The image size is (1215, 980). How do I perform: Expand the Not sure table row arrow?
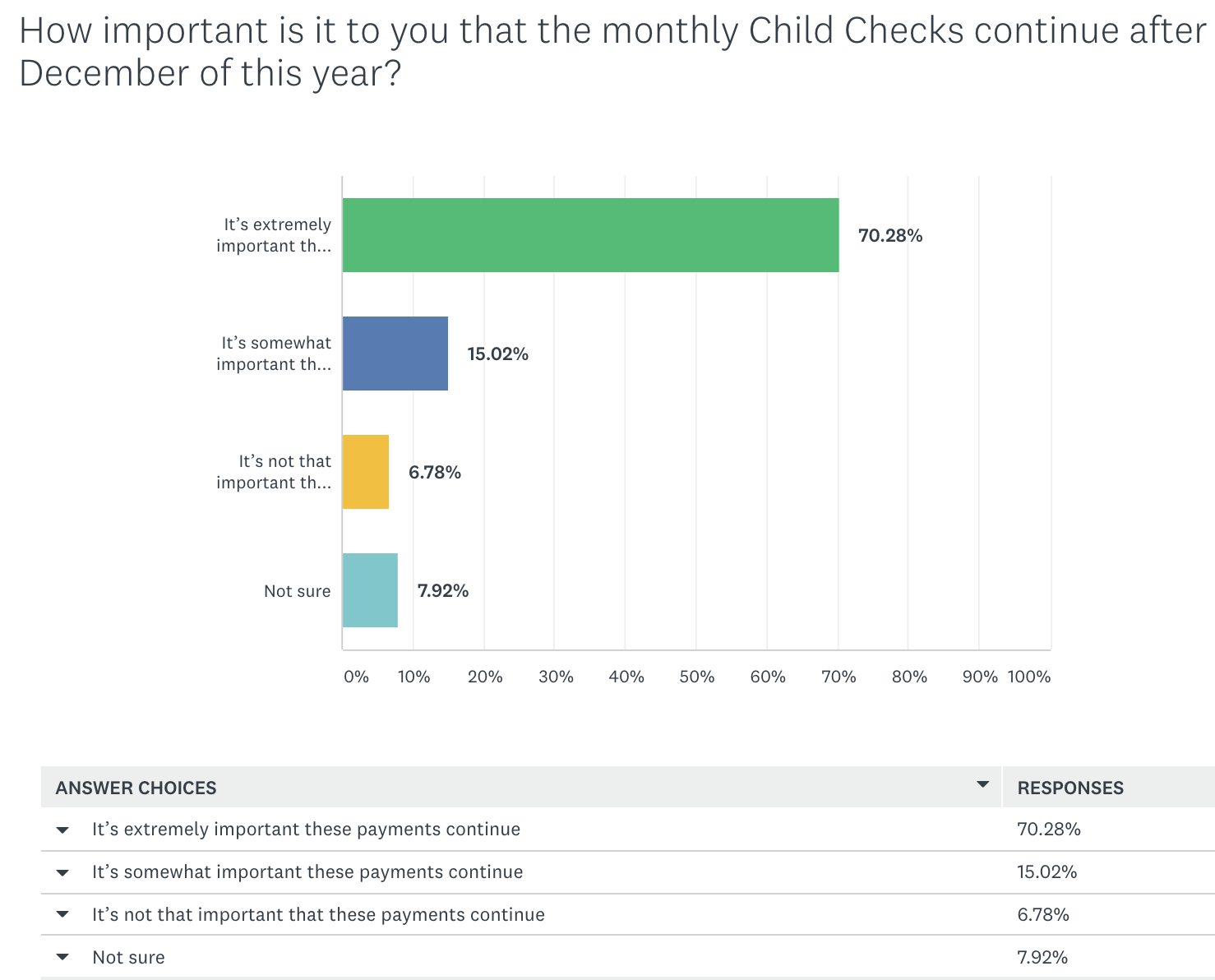click(62, 958)
